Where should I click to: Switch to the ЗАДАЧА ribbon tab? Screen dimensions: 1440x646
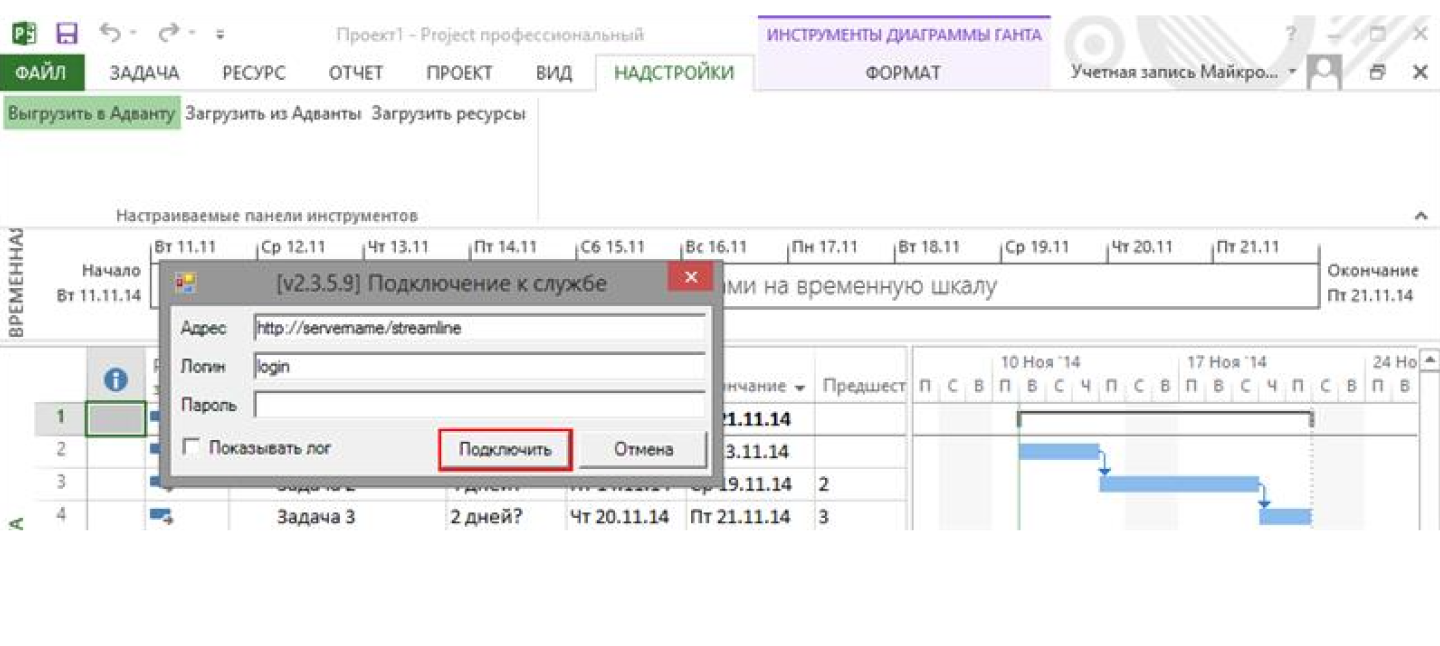144,73
